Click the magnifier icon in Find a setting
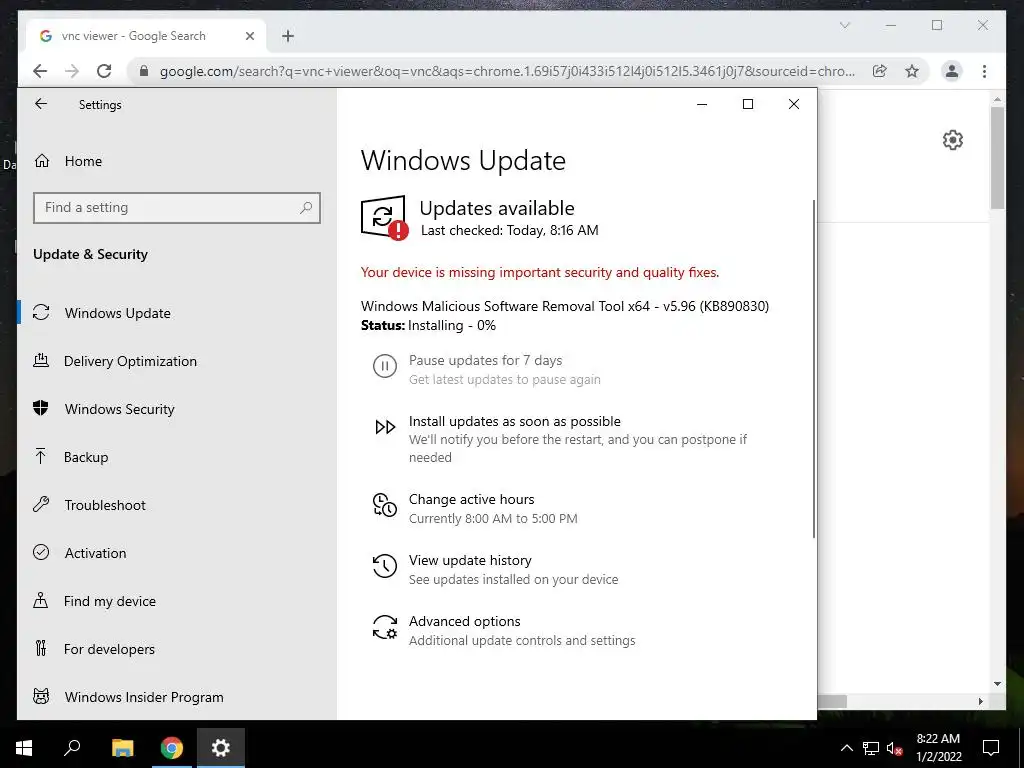This screenshot has width=1024, height=768. (x=306, y=208)
